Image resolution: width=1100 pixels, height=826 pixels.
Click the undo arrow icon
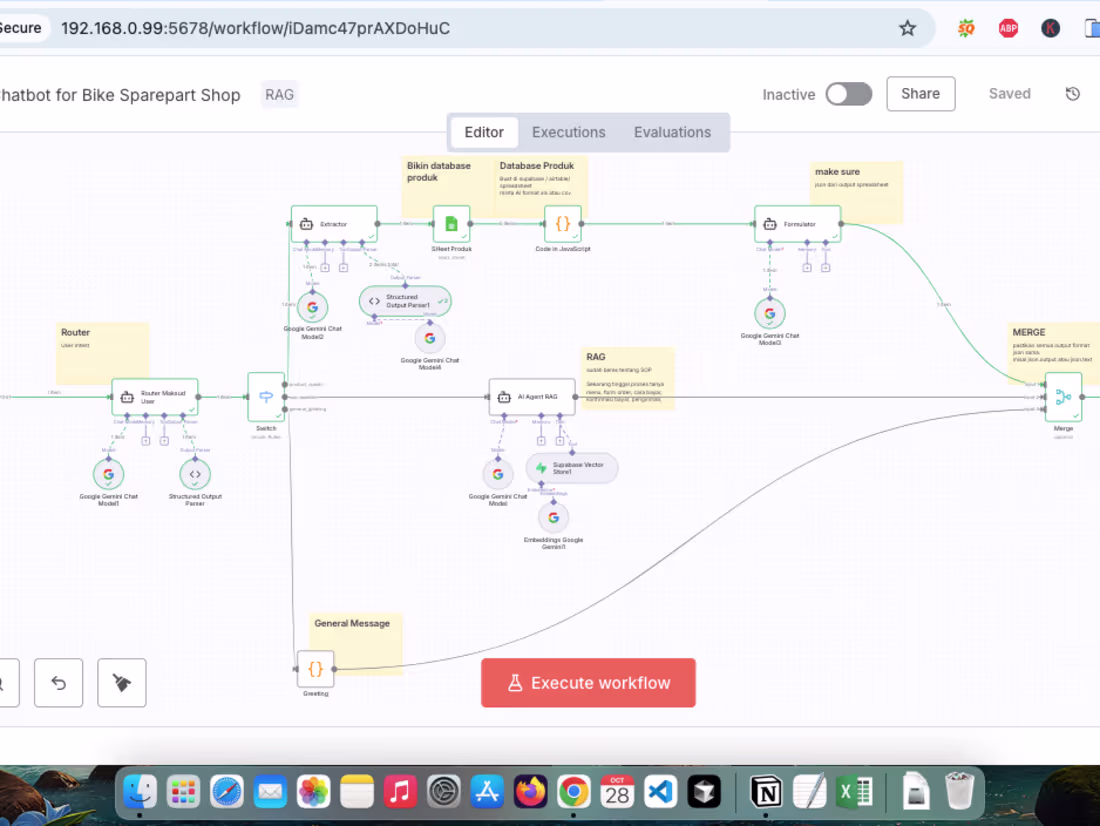[58, 683]
